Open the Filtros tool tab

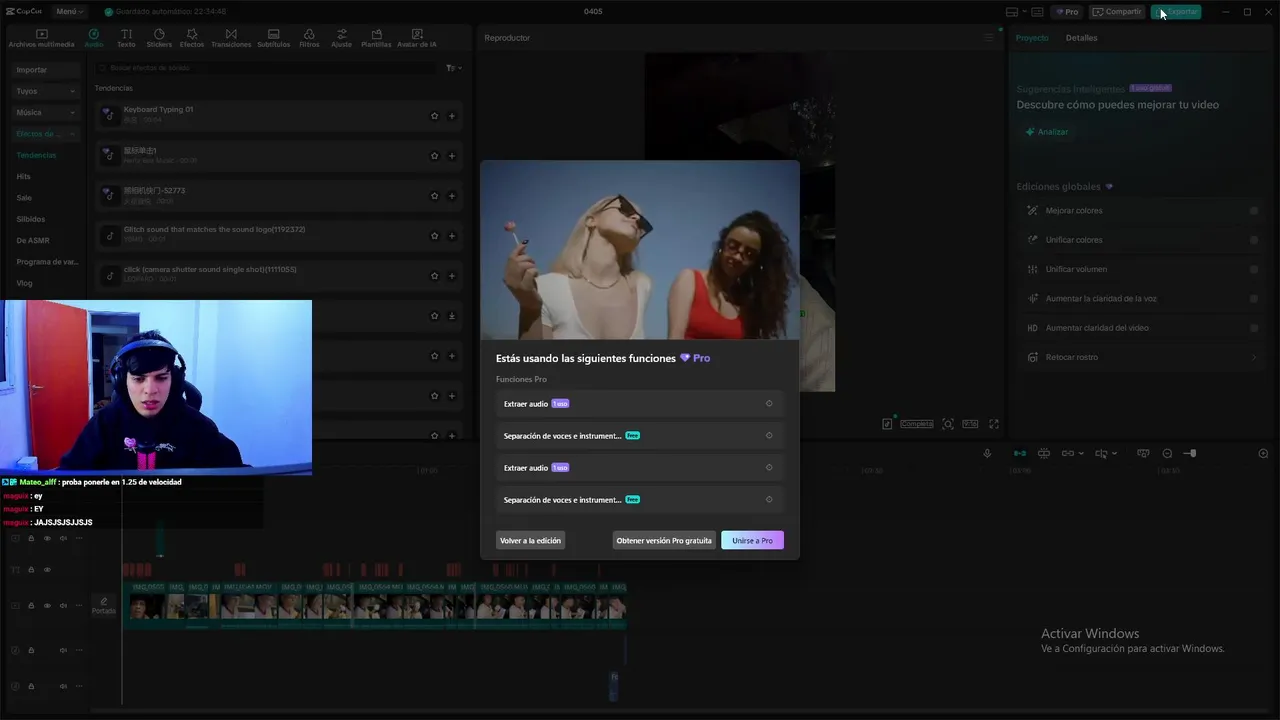point(309,39)
